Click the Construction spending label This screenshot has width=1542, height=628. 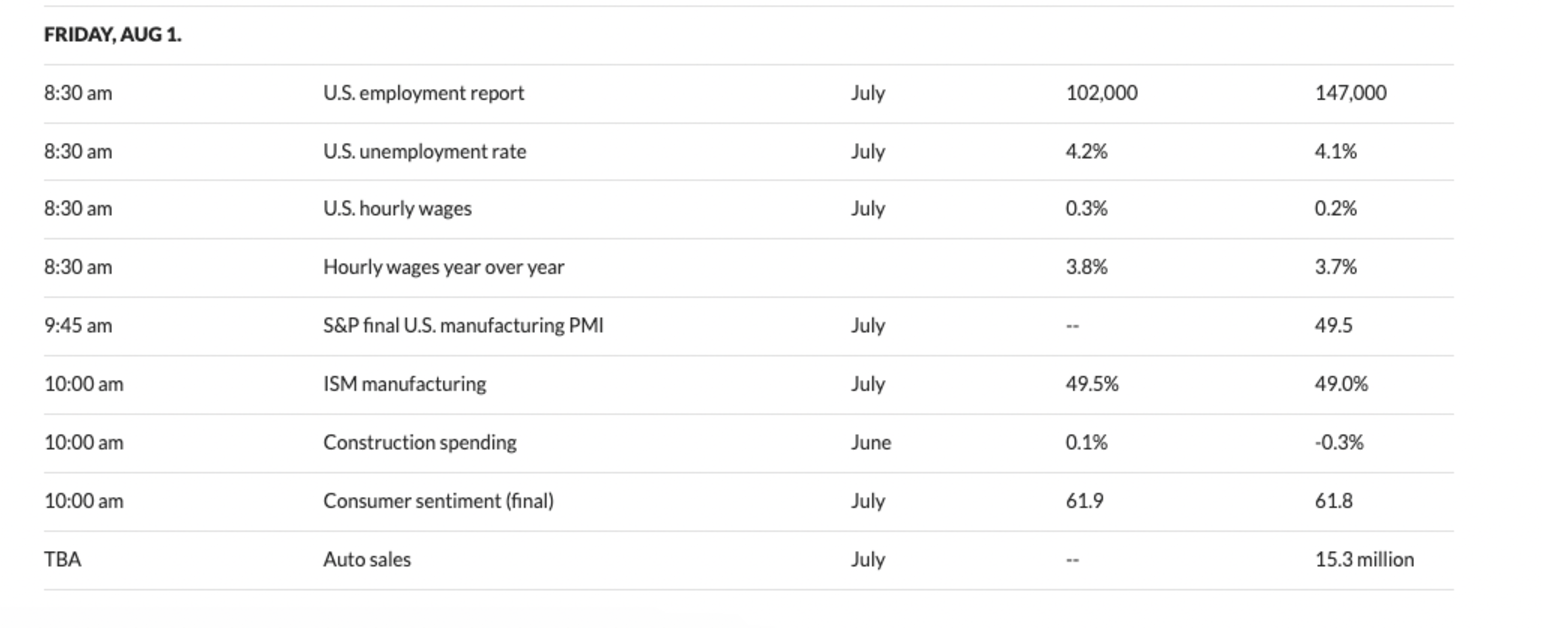[419, 442]
